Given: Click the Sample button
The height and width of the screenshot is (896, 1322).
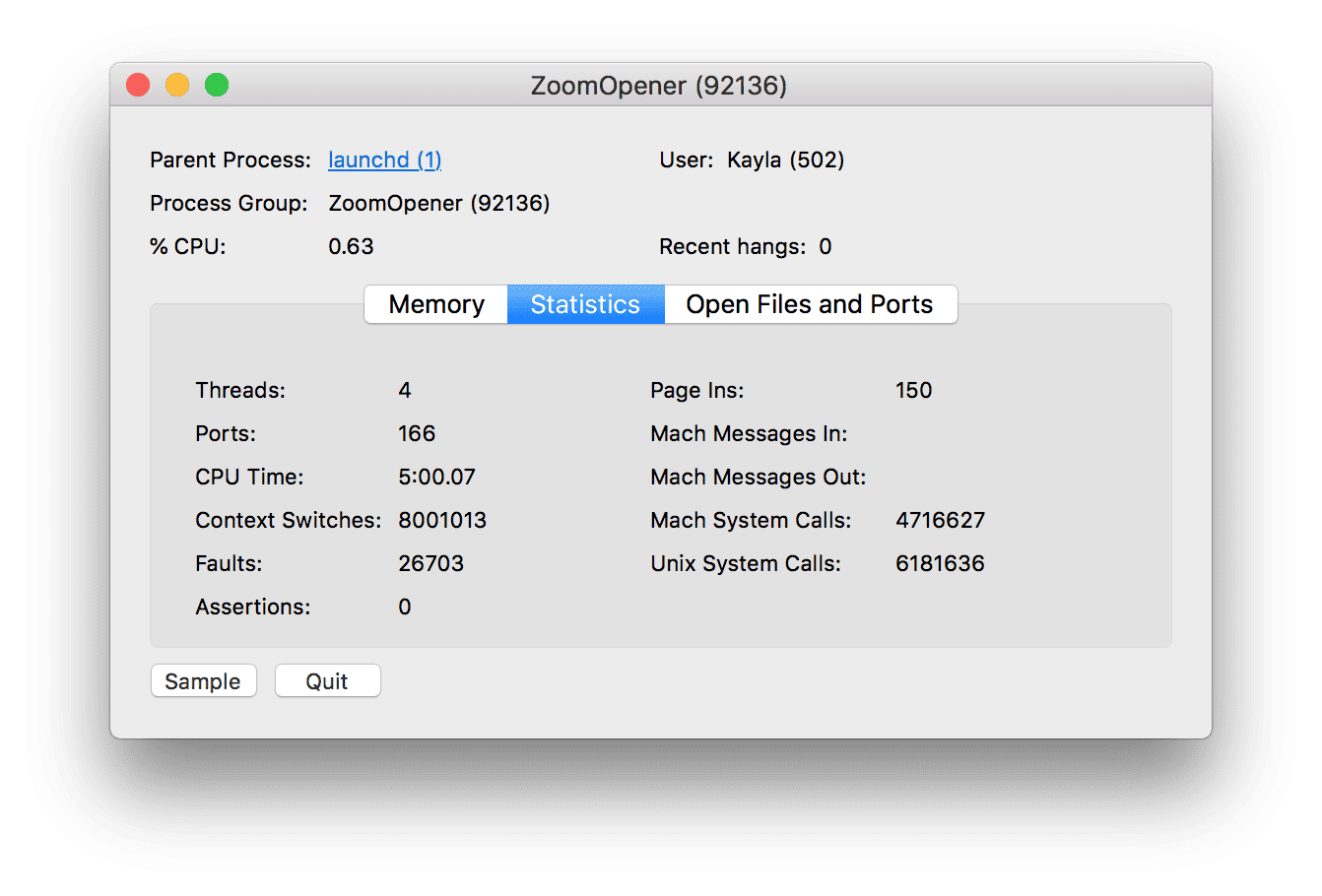Looking at the screenshot, I should click(x=203, y=680).
